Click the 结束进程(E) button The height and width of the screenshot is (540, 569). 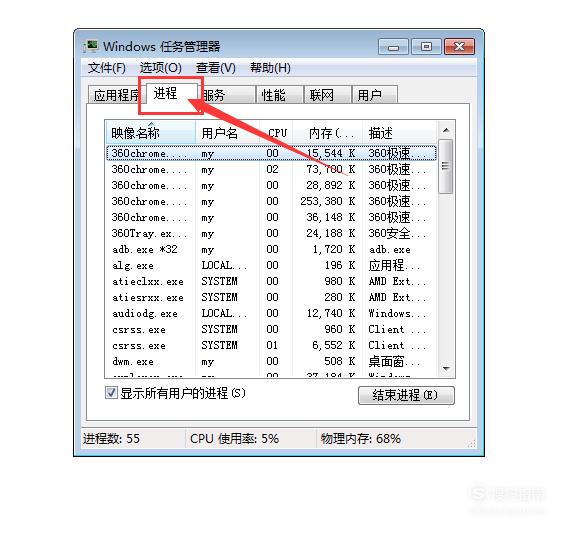coord(406,395)
